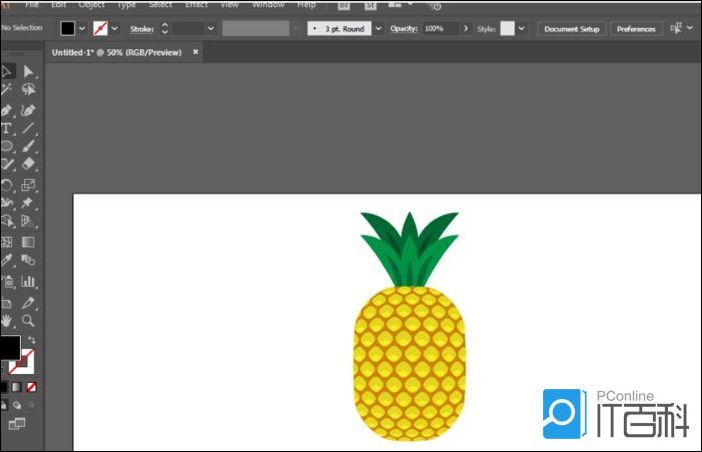Select the Direct Selection tool
Viewport: 702px width, 452px height.
click(28, 72)
